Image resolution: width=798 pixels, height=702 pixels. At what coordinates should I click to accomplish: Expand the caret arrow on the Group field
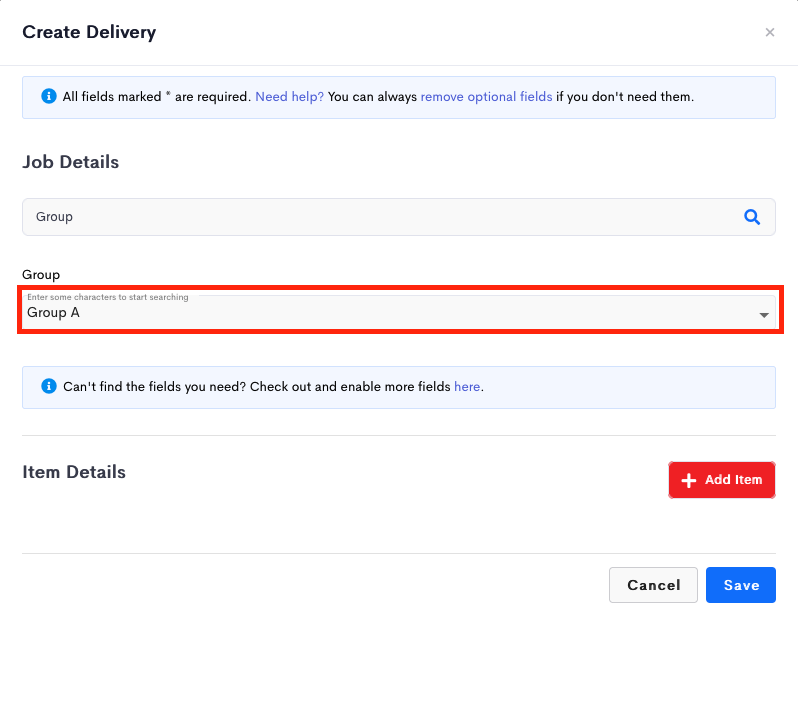tap(763, 315)
